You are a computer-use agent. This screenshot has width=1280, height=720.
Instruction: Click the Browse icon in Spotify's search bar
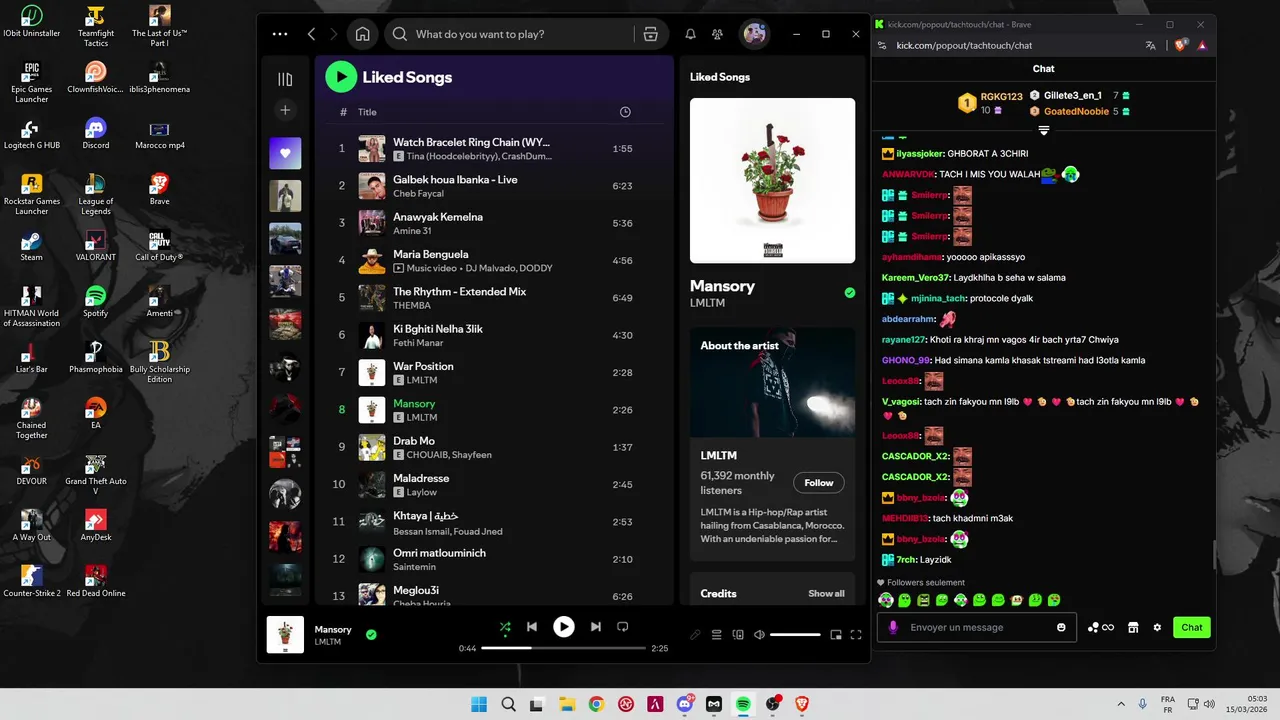[651, 34]
